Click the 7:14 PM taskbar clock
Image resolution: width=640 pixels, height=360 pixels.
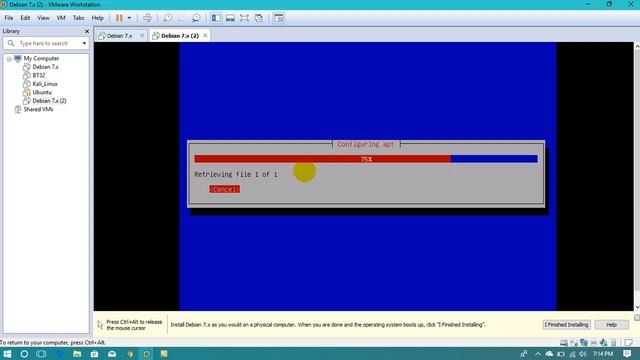pyautogui.click(x=603, y=354)
